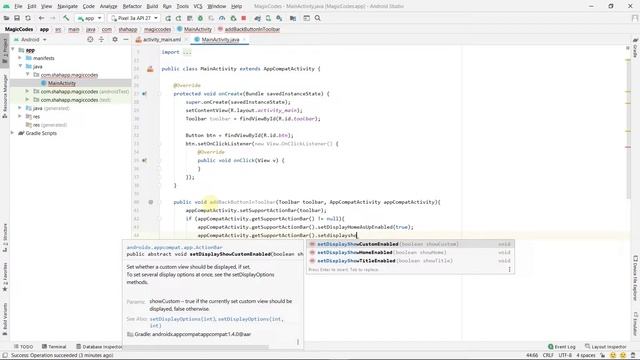Click the Project Structure folder icon

[293, 18]
